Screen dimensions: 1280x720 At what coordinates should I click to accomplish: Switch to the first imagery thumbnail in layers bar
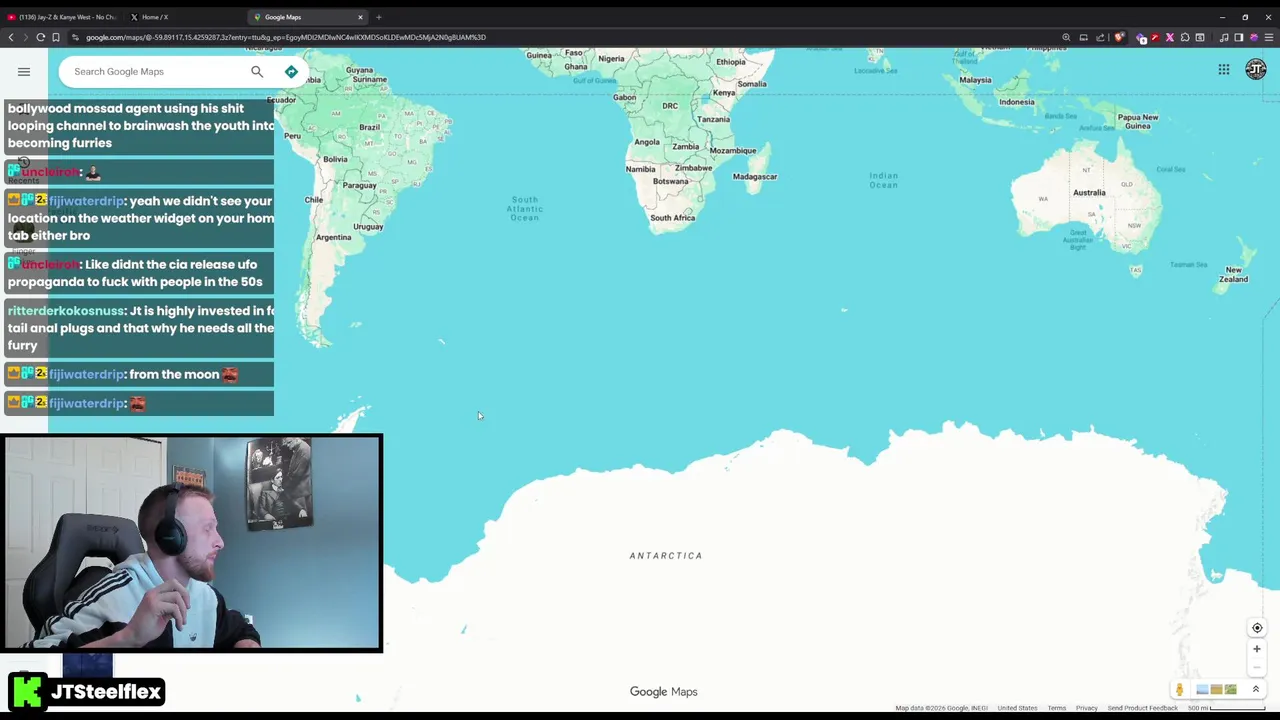point(1202,689)
